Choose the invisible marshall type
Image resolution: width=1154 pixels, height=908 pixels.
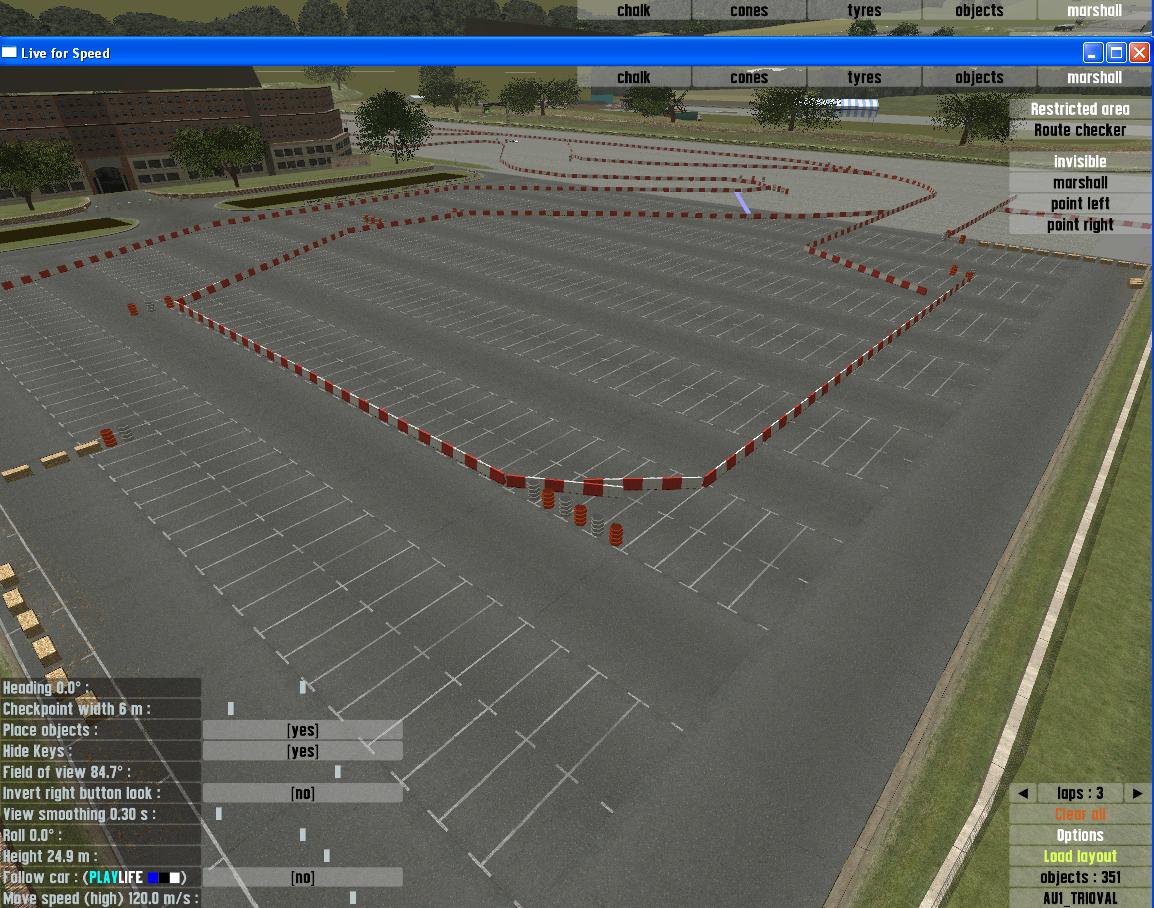pyautogui.click(x=1080, y=161)
